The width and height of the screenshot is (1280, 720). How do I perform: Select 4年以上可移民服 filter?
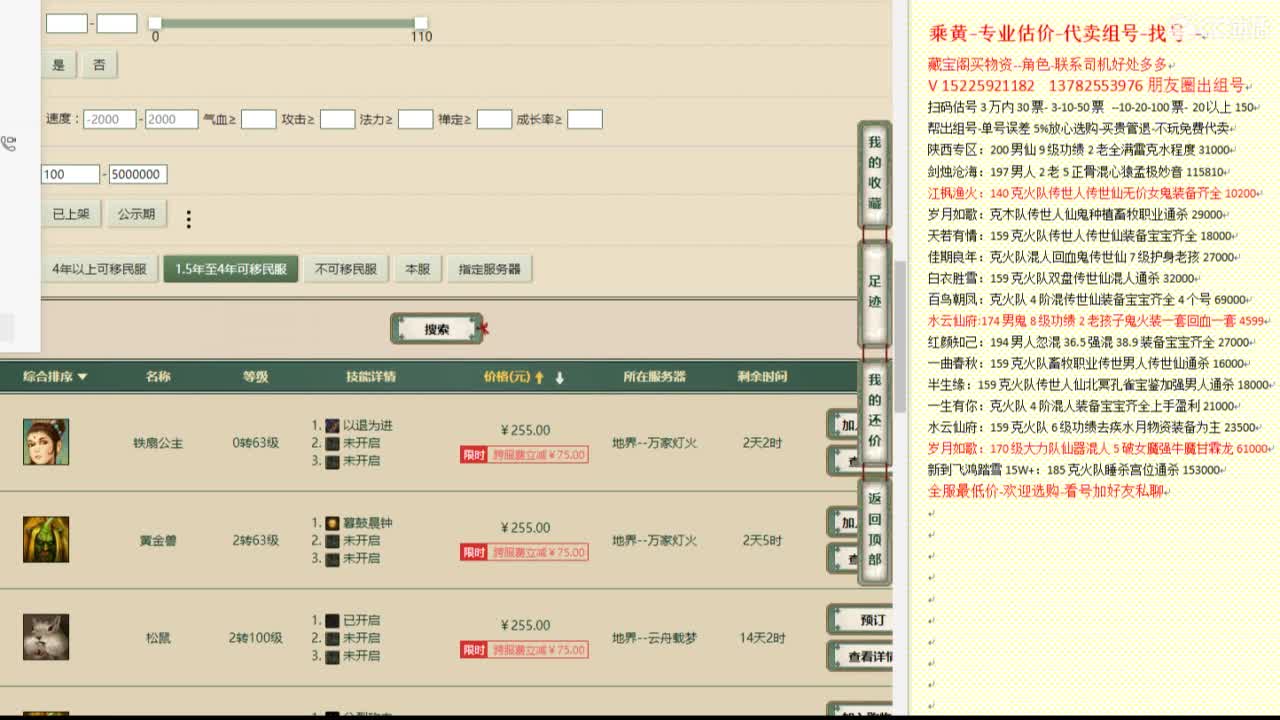pos(100,269)
